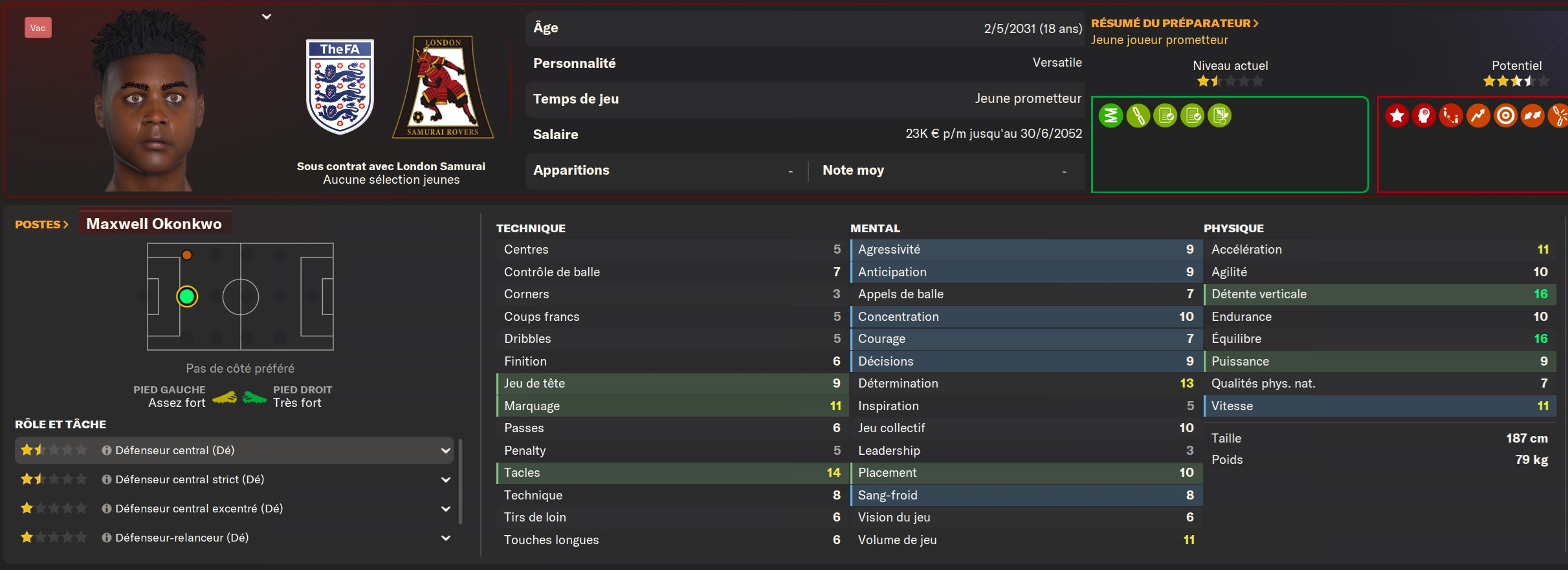Click the TheFA England badge
This screenshot has width=1568, height=570.
[x=340, y=87]
